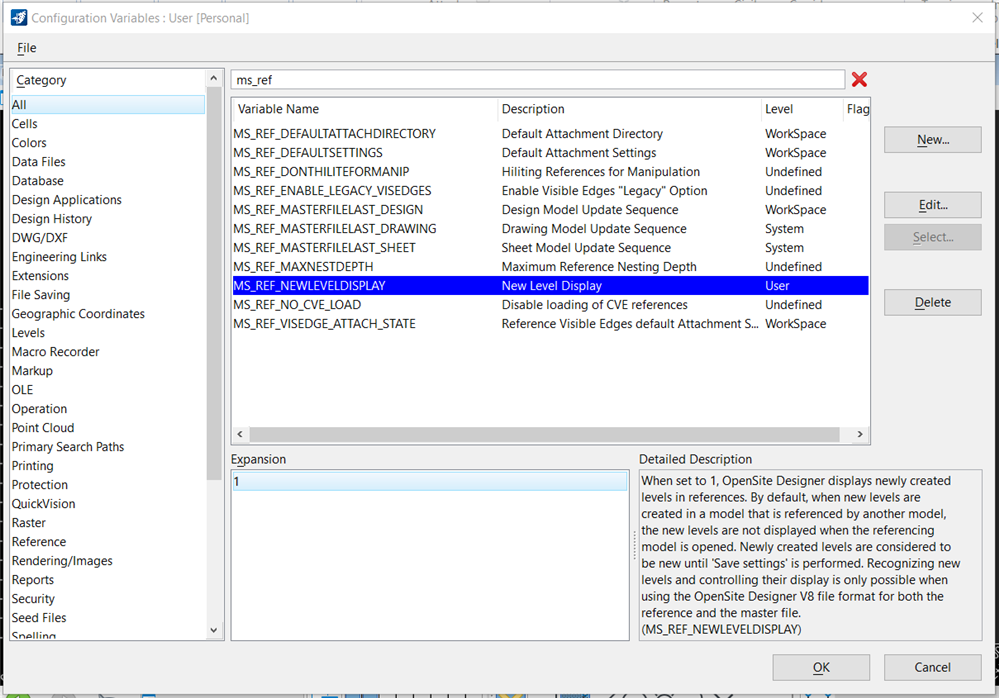Select the MS_REF_NO_CVE_LOAD variable row
Screen dimensions: 999x698
[550, 304]
